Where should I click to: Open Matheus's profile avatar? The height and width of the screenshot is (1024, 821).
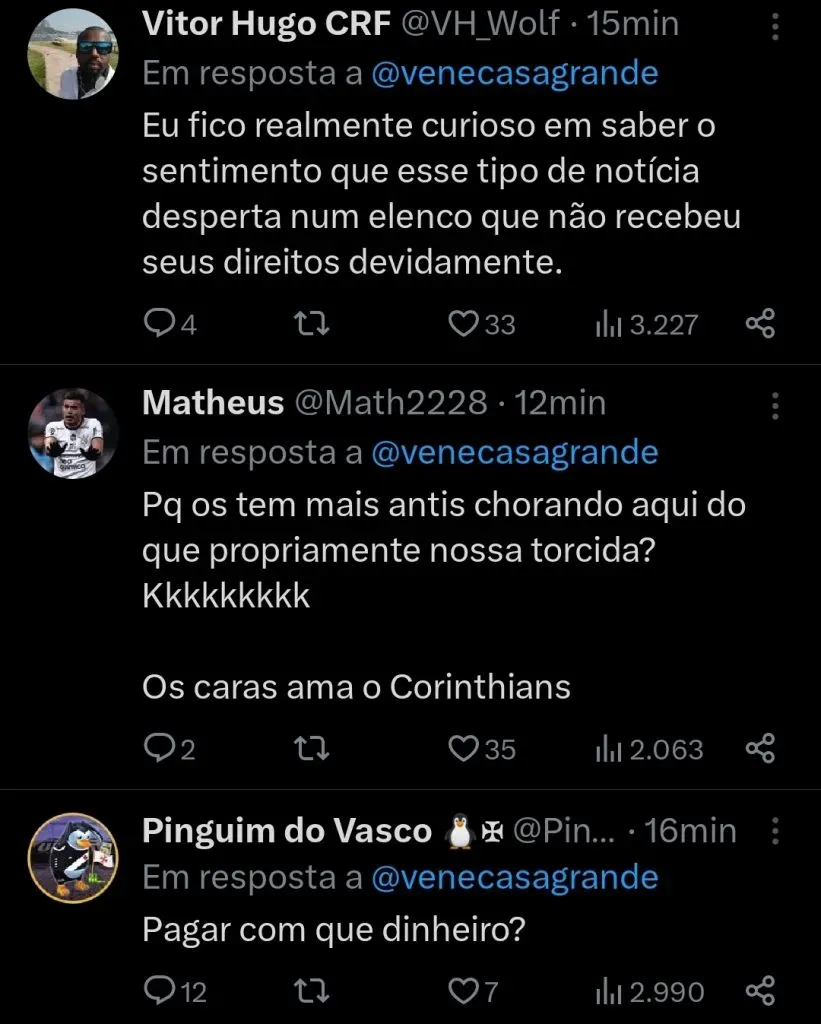point(71,433)
